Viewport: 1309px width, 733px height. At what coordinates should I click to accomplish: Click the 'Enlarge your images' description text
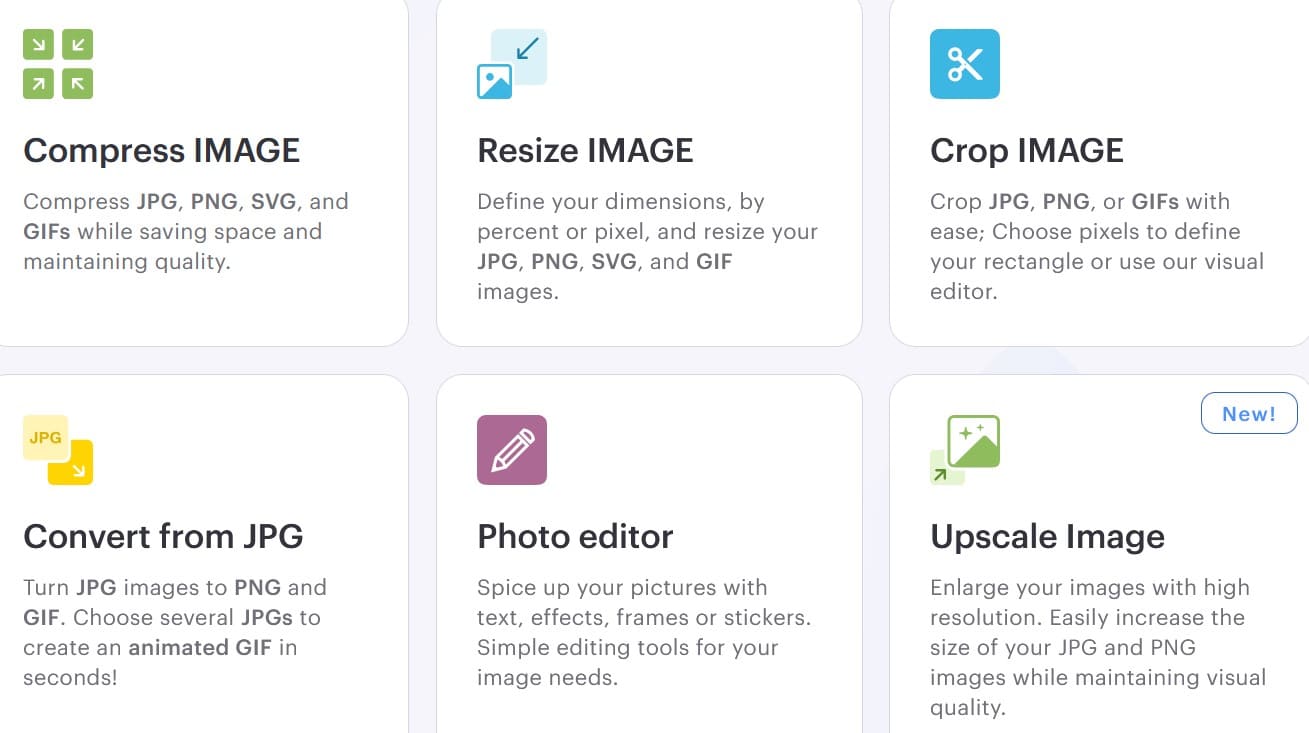(x=1089, y=588)
